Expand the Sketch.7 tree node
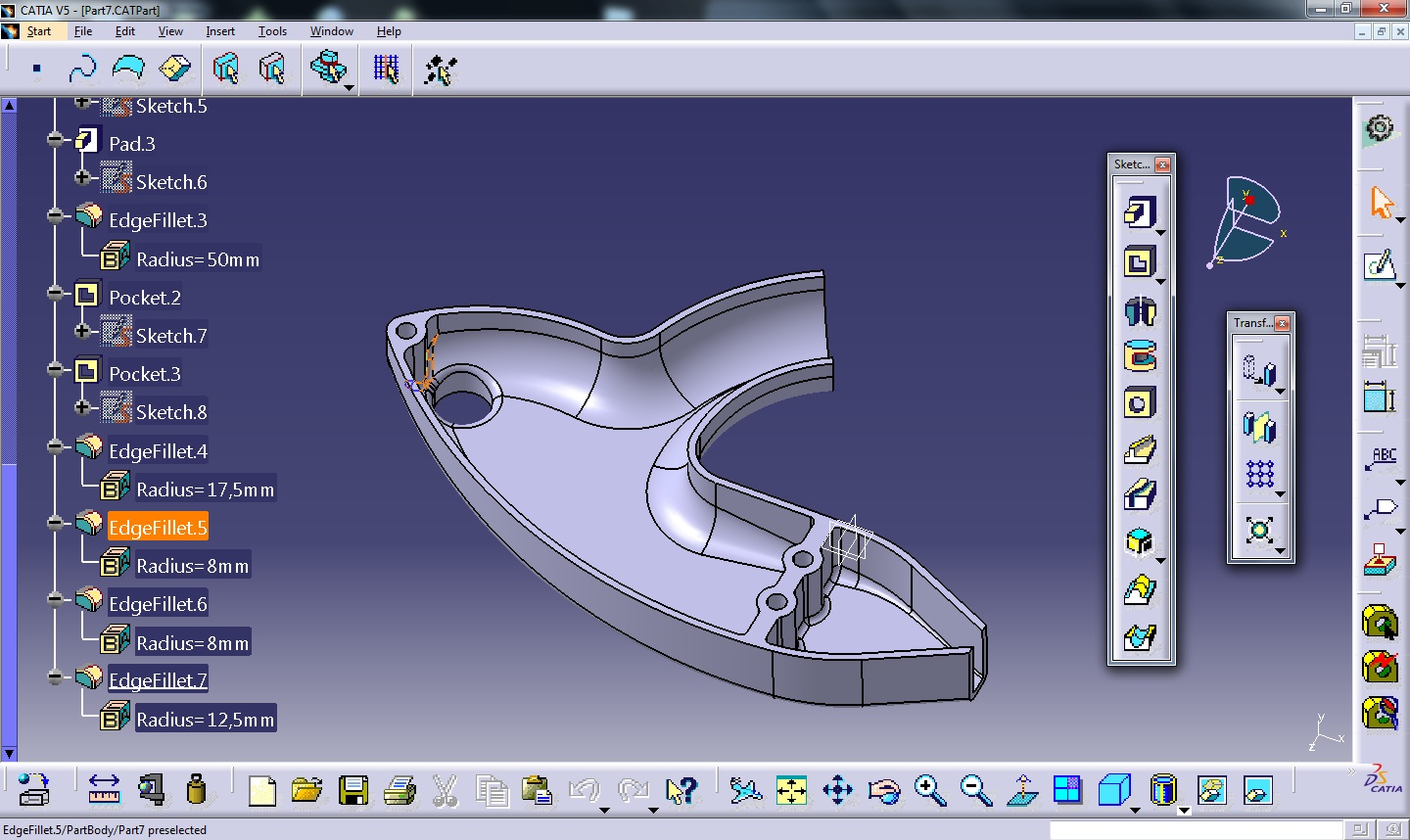This screenshot has height=840, width=1410. pos(82,331)
